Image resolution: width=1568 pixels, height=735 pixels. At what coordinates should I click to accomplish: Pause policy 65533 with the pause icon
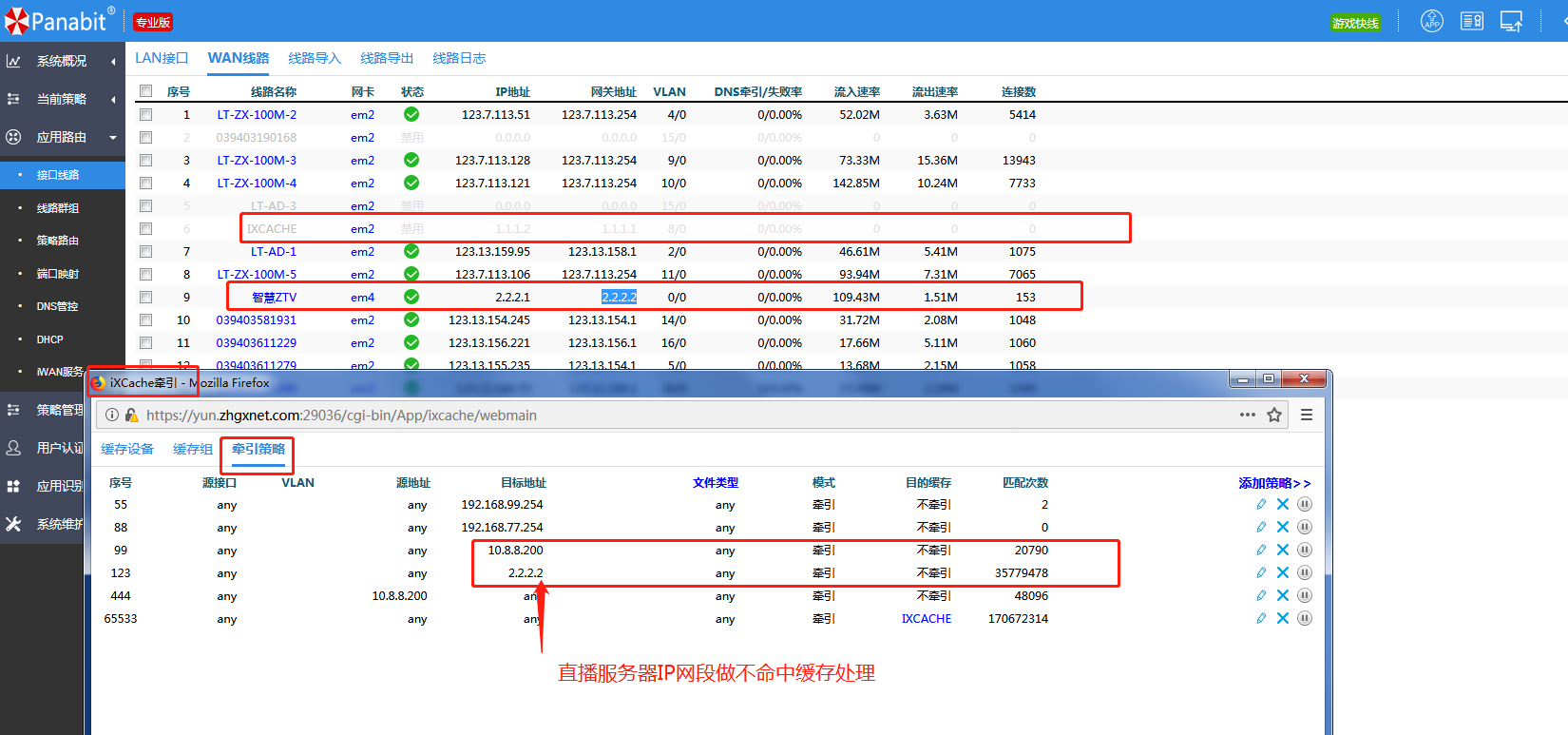pyautogui.click(x=1305, y=618)
